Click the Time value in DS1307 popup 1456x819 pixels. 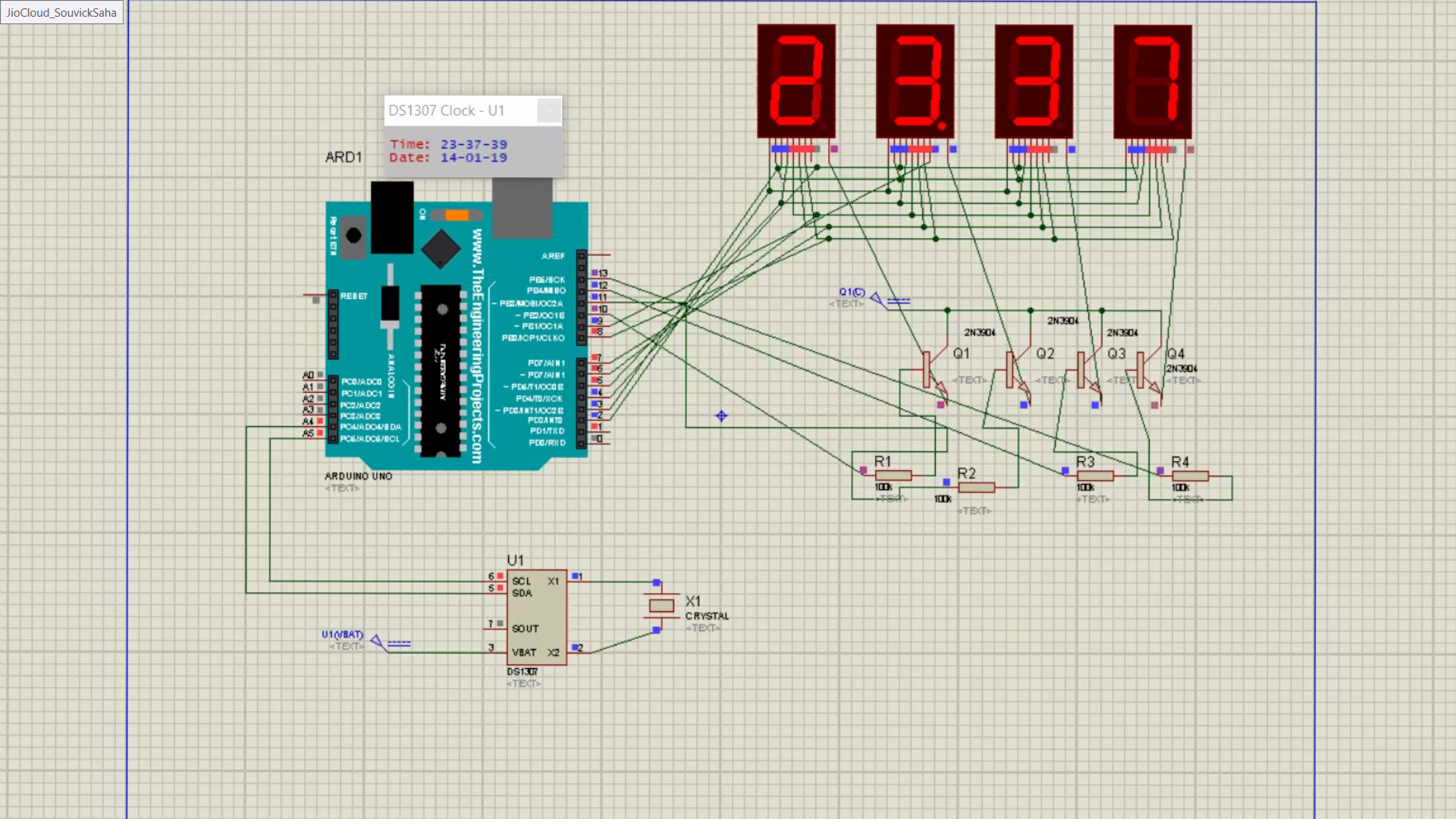tap(473, 144)
